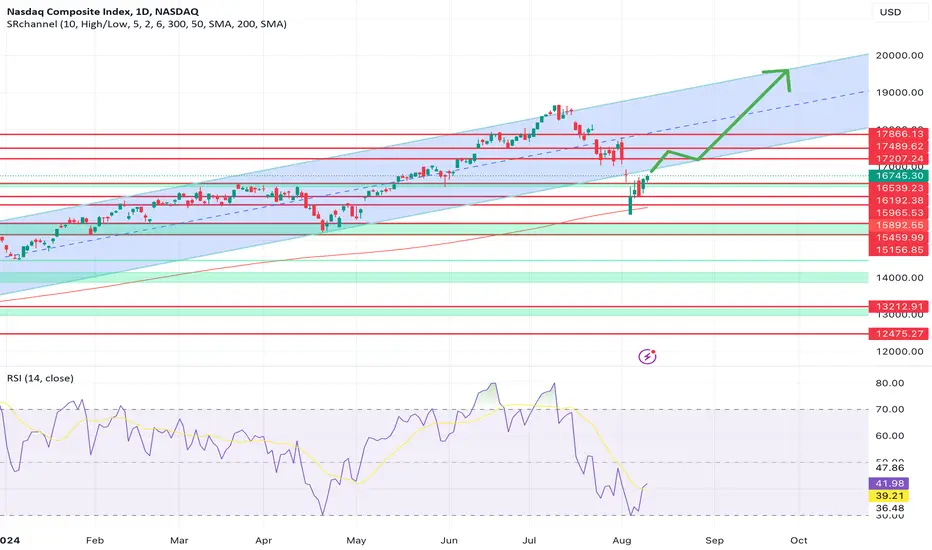
Task: Click the purple 41.98 RSI value label
Action: tap(889, 483)
